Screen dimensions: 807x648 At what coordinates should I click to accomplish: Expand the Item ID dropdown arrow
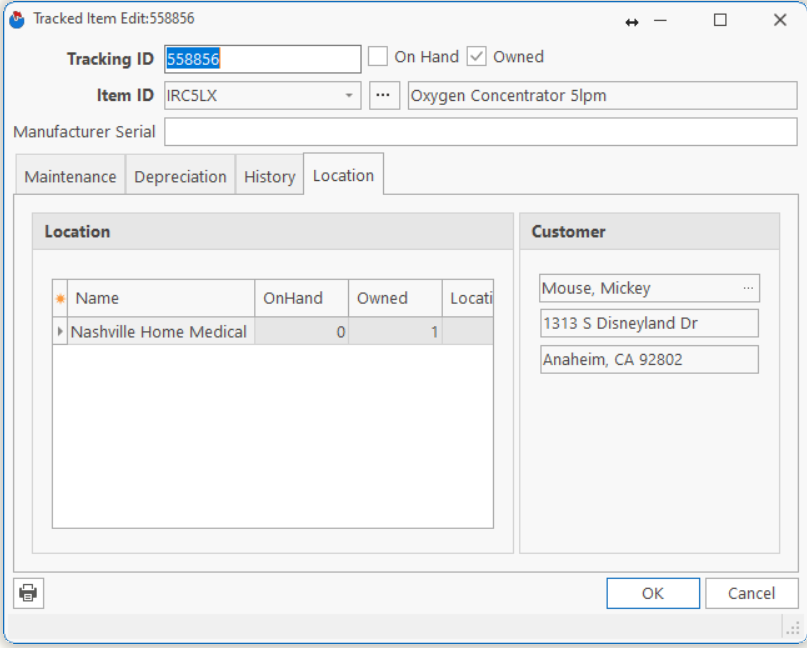[x=349, y=96]
